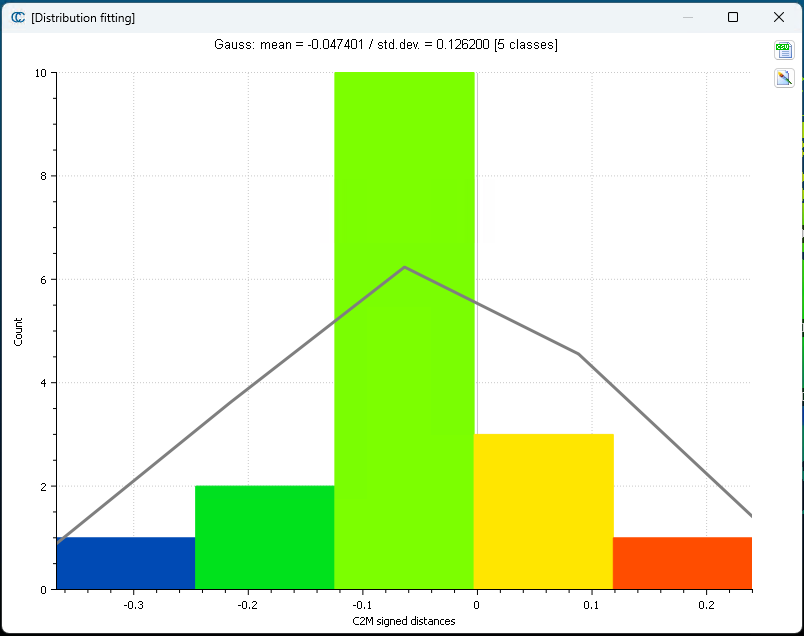Click the '4' y-axis tick label

pyautogui.click(x=44, y=383)
